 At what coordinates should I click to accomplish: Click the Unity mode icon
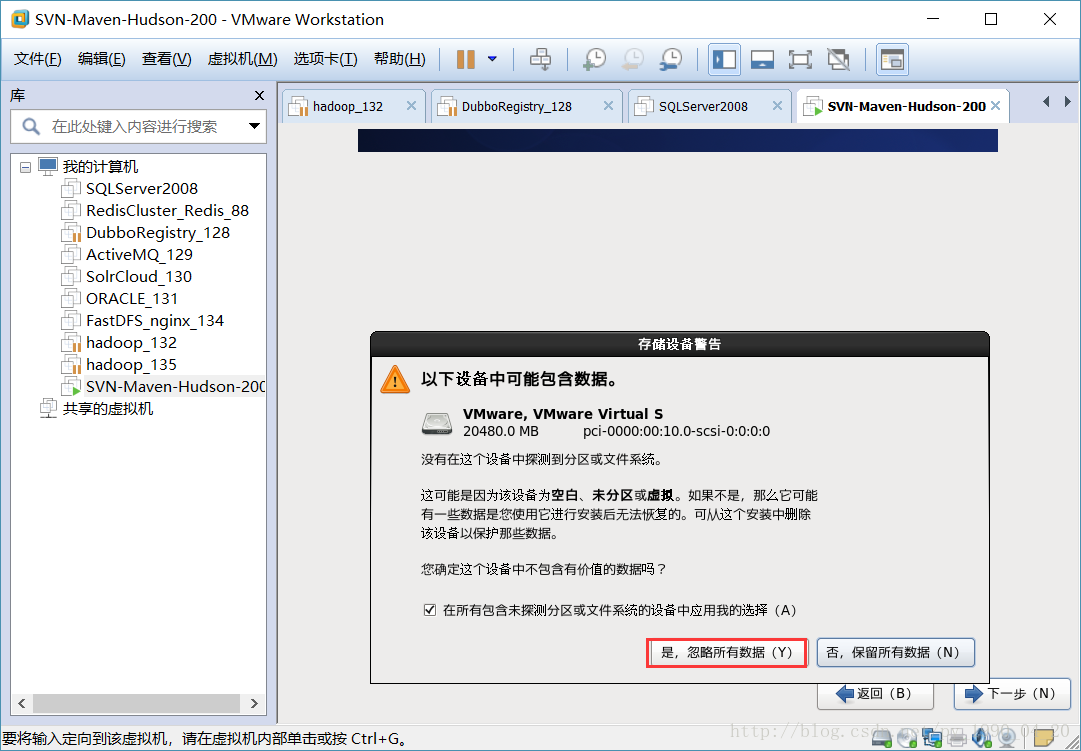click(838, 59)
